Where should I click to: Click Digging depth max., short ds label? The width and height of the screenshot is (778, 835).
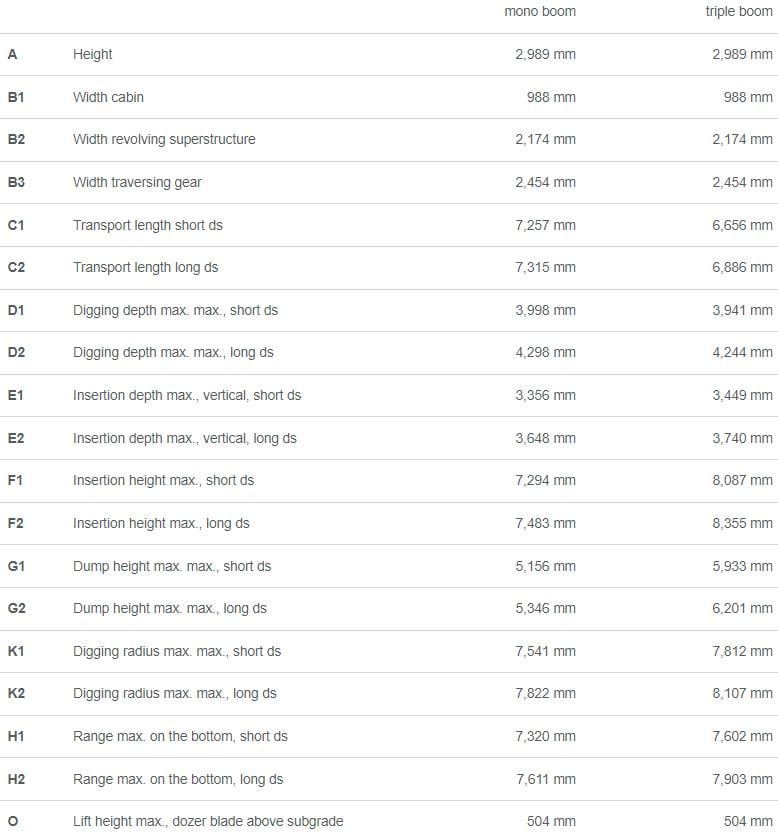[x=175, y=310]
